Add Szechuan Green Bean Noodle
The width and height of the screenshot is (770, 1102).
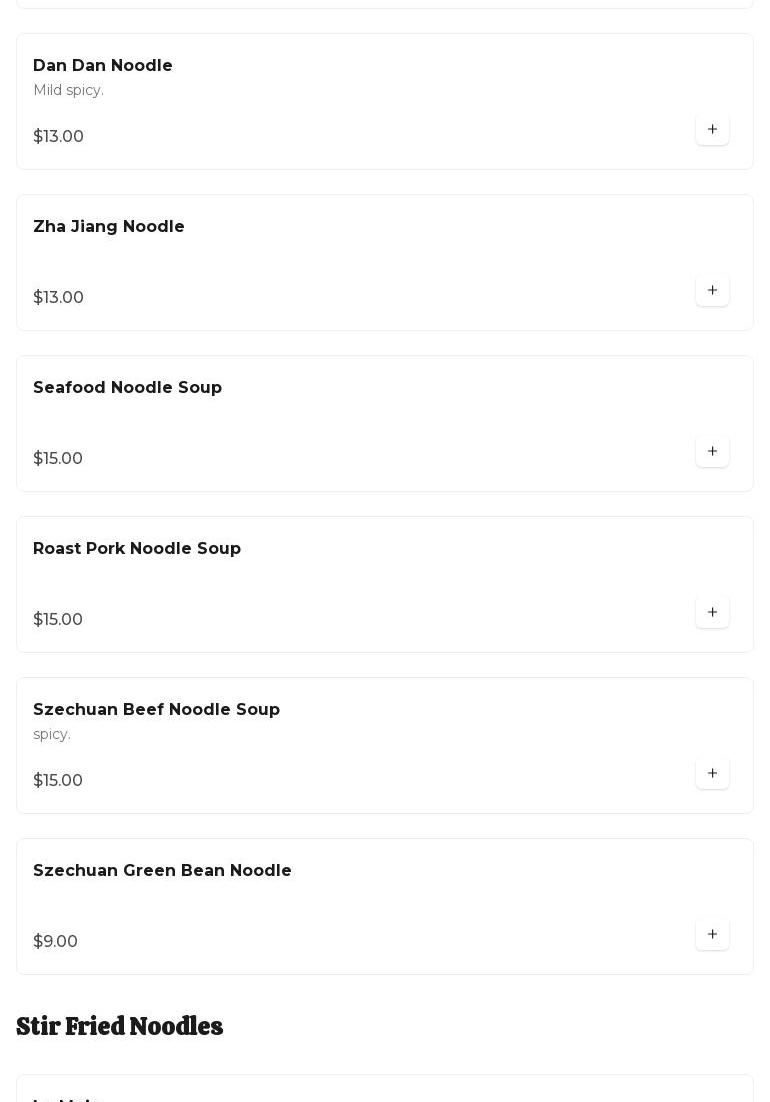(712, 934)
